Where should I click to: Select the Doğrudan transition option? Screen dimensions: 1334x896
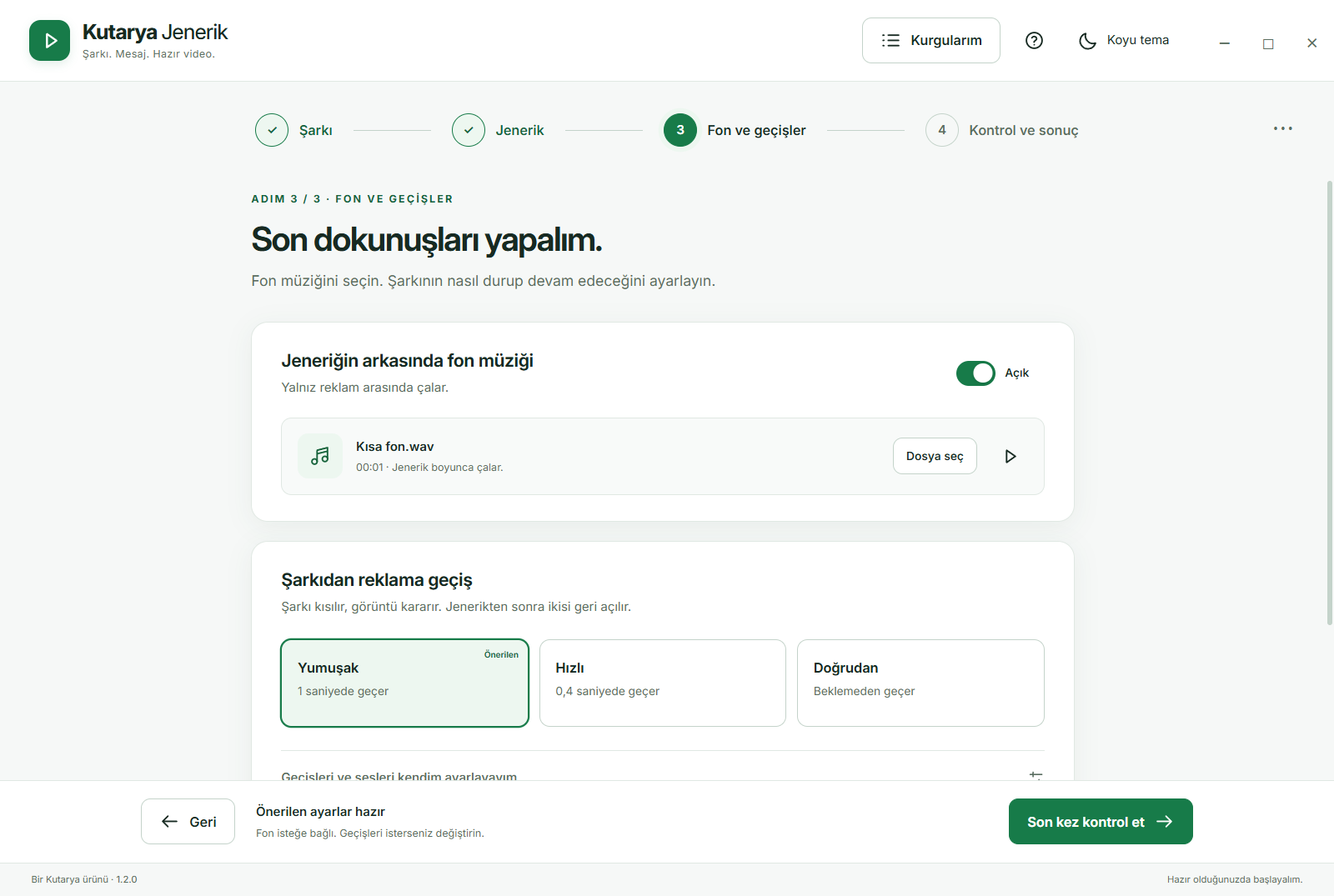(920, 683)
